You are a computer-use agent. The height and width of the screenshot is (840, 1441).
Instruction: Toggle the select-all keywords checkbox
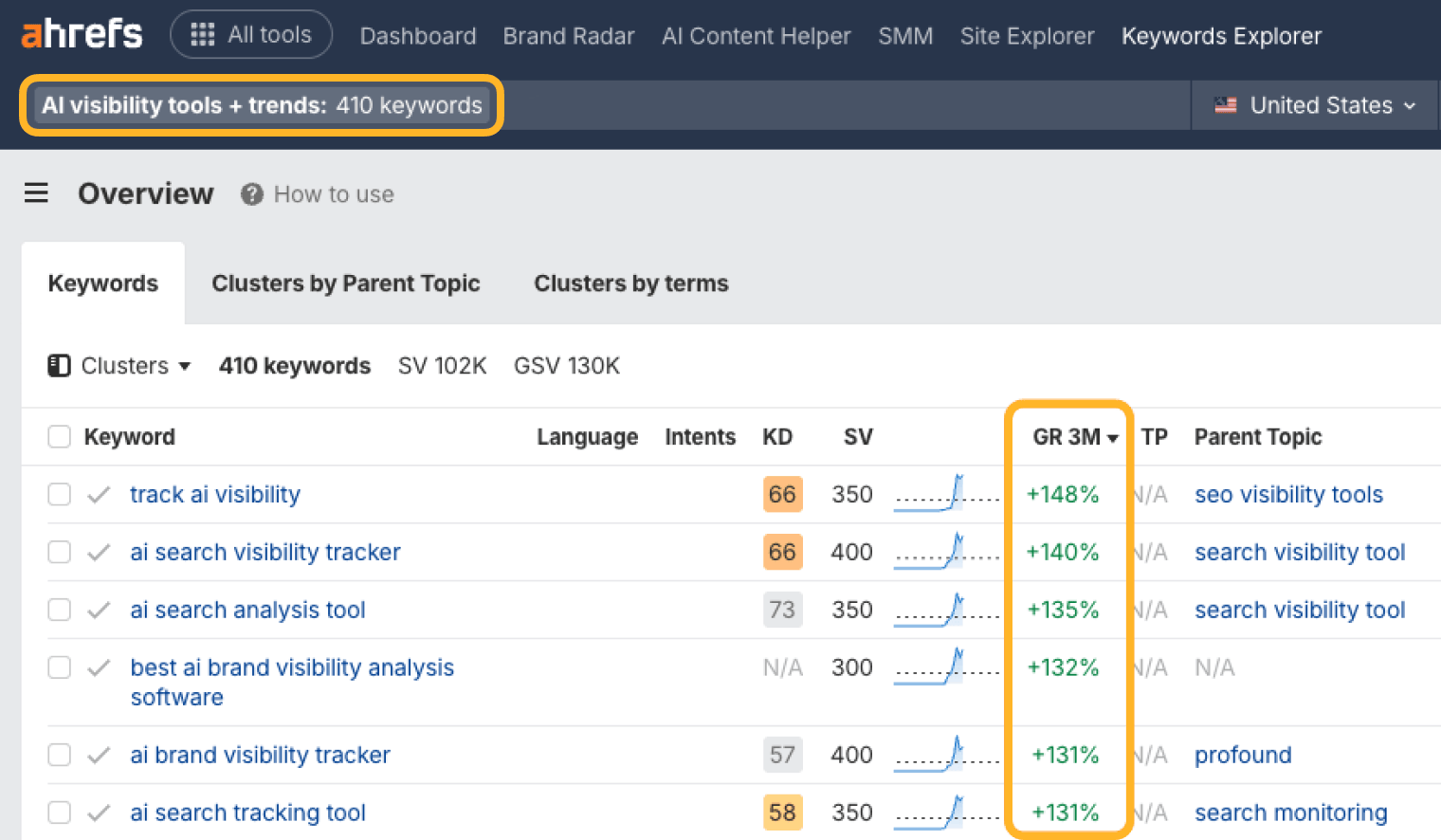pos(60,437)
